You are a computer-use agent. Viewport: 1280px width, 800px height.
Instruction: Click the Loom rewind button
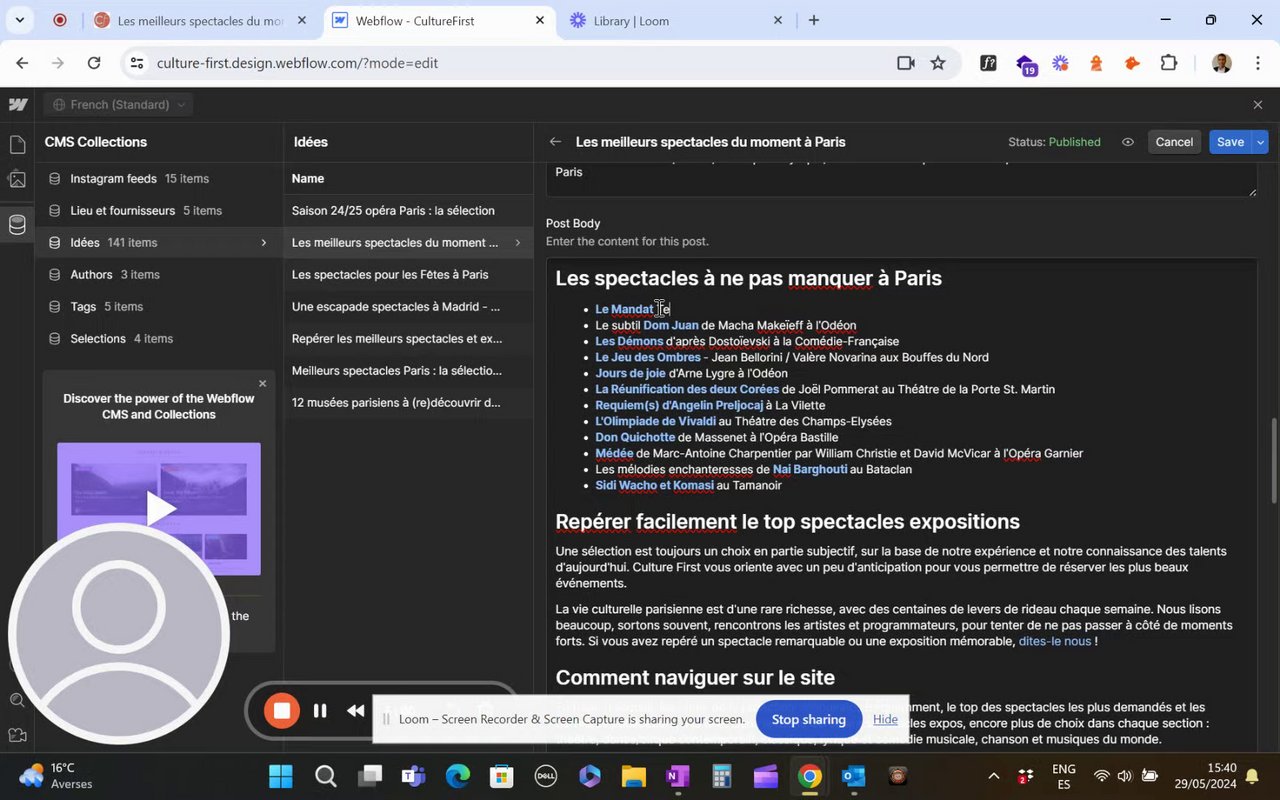(356, 711)
